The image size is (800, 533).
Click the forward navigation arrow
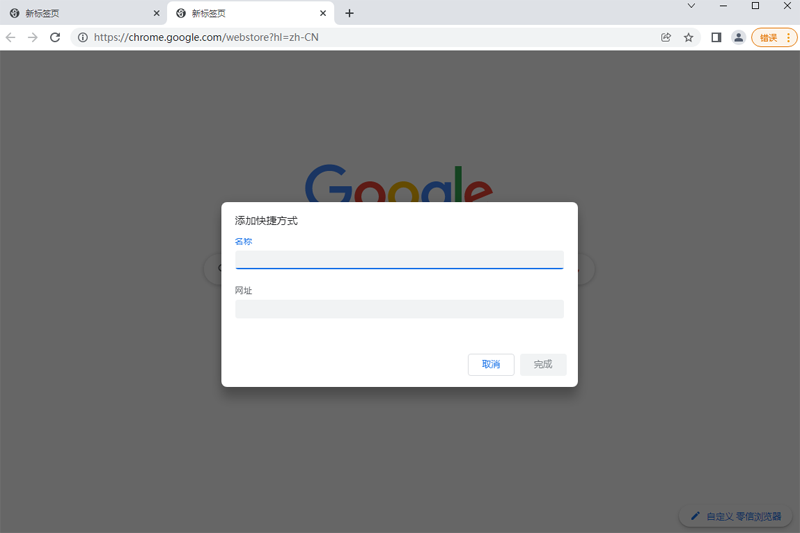(x=33, y=37)
